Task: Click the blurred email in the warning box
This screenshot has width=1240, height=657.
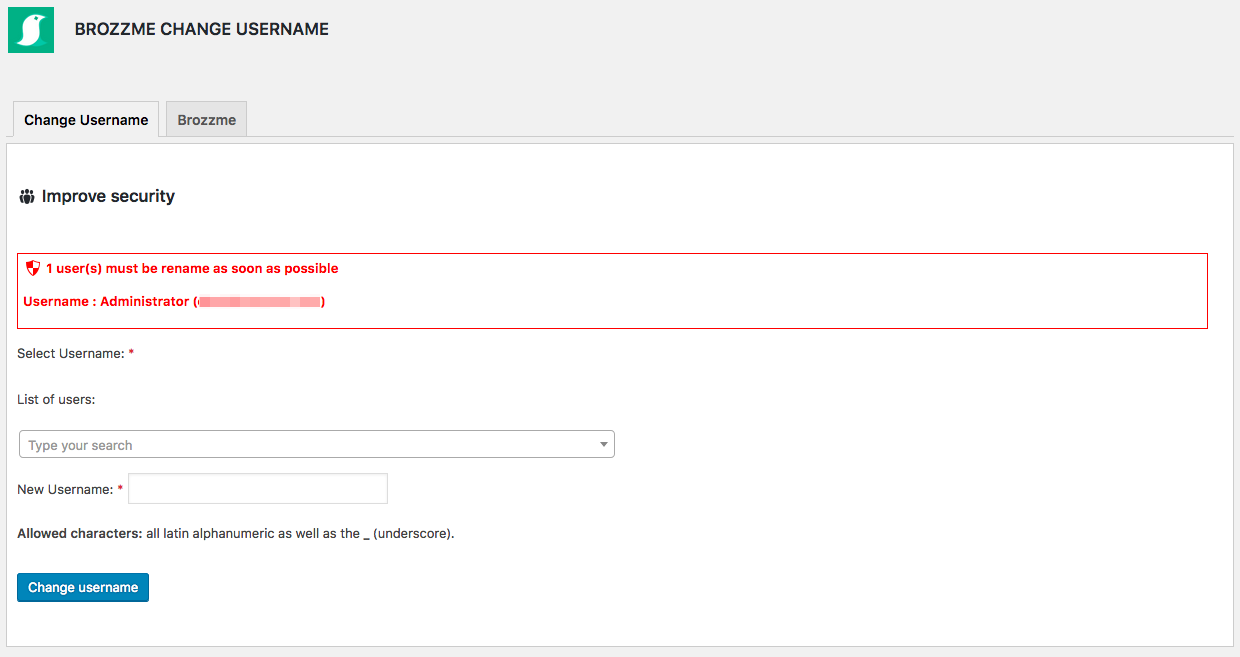Action: pos(259,301)
